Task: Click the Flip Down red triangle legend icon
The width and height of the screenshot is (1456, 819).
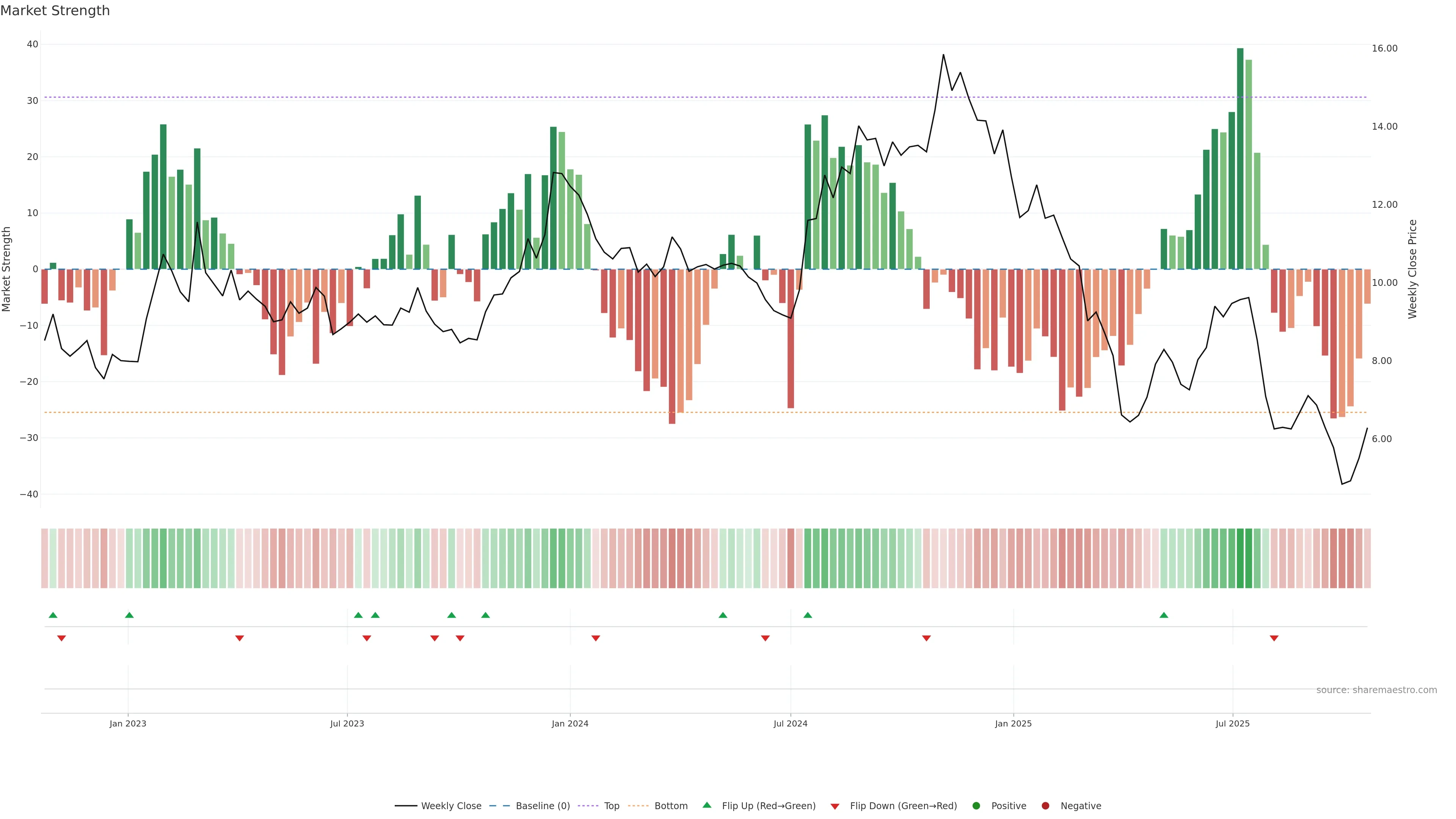Action: [835, 806]
